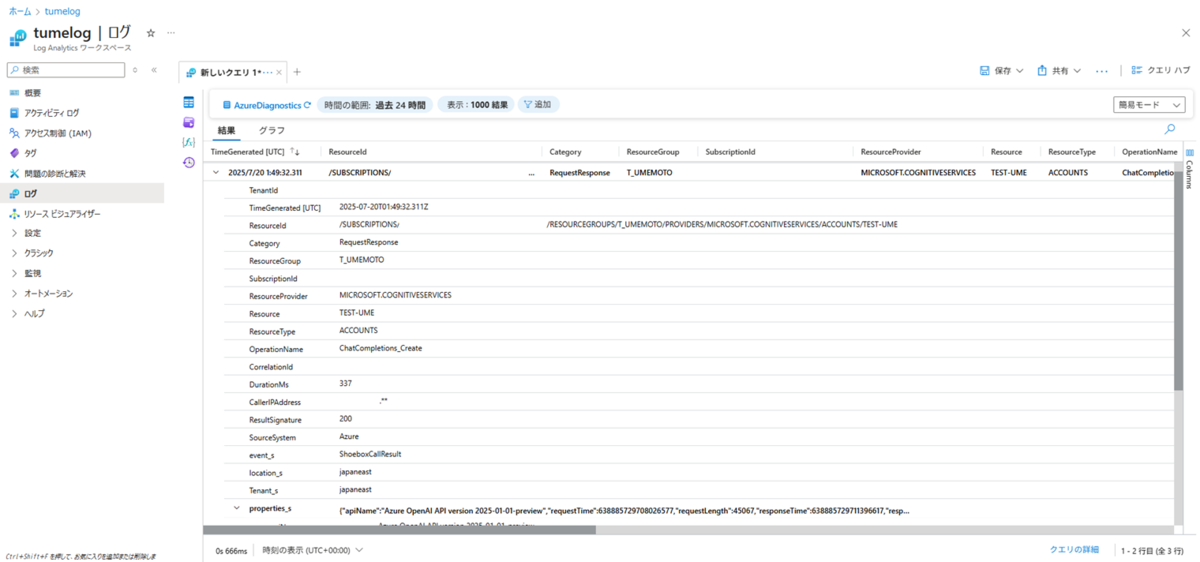
Task: Open the Queries side panel icon
Action: point(188,122)
